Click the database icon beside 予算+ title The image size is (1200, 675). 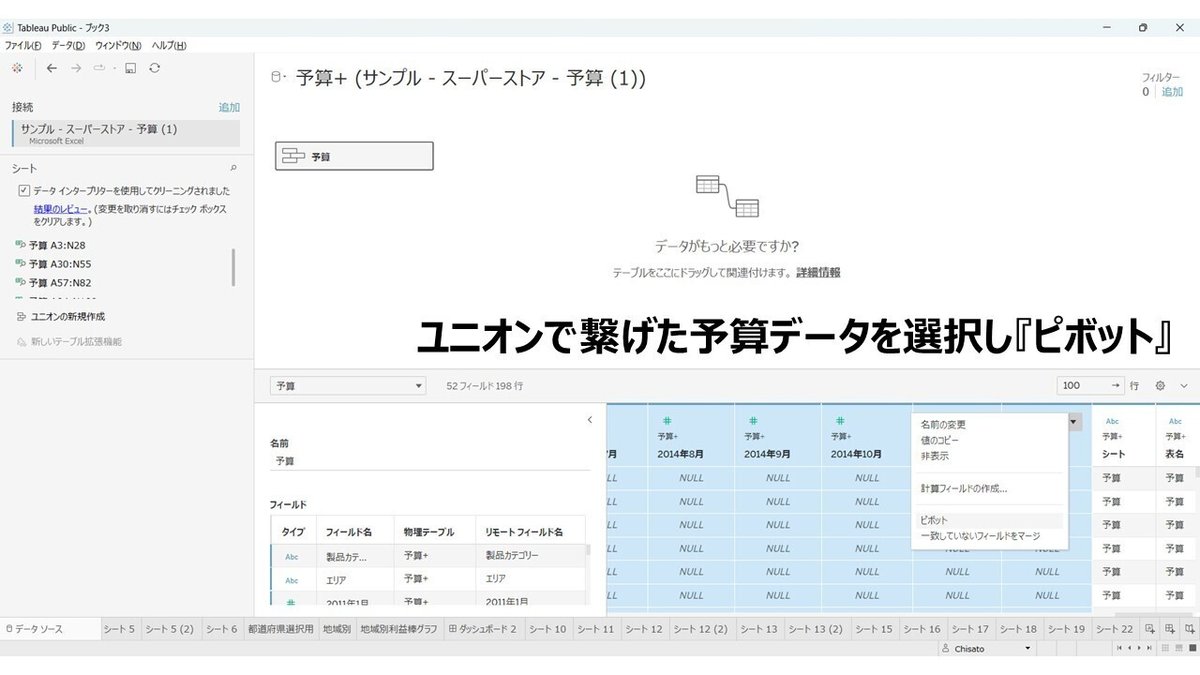(x=277, y=77)
